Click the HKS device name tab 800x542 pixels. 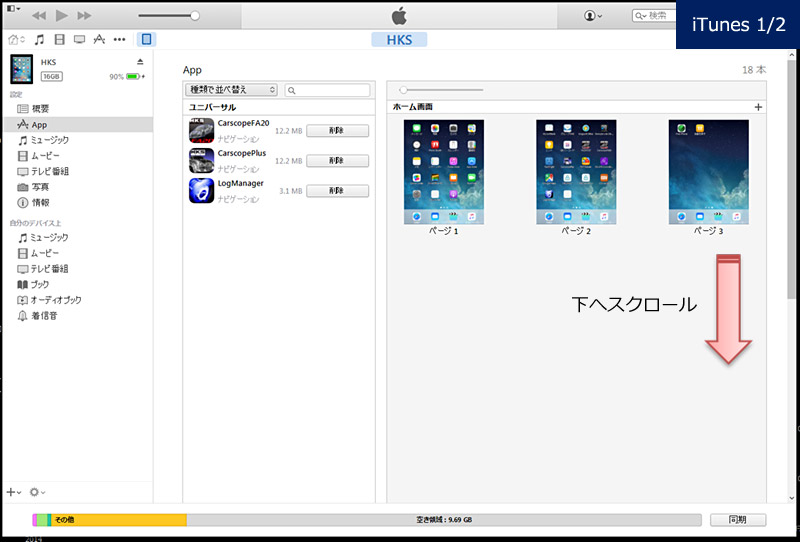399,40
